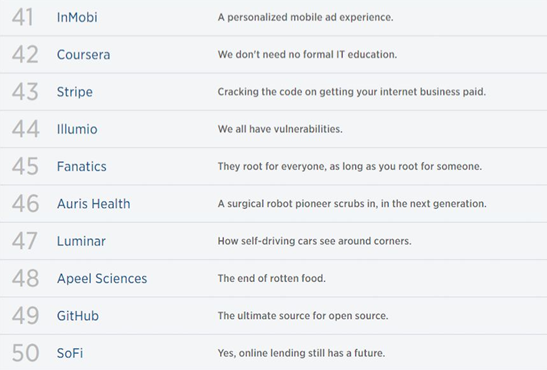Select the GitHub company link
Viewport: 547px width, 370px height.
[x=78, y=316]
